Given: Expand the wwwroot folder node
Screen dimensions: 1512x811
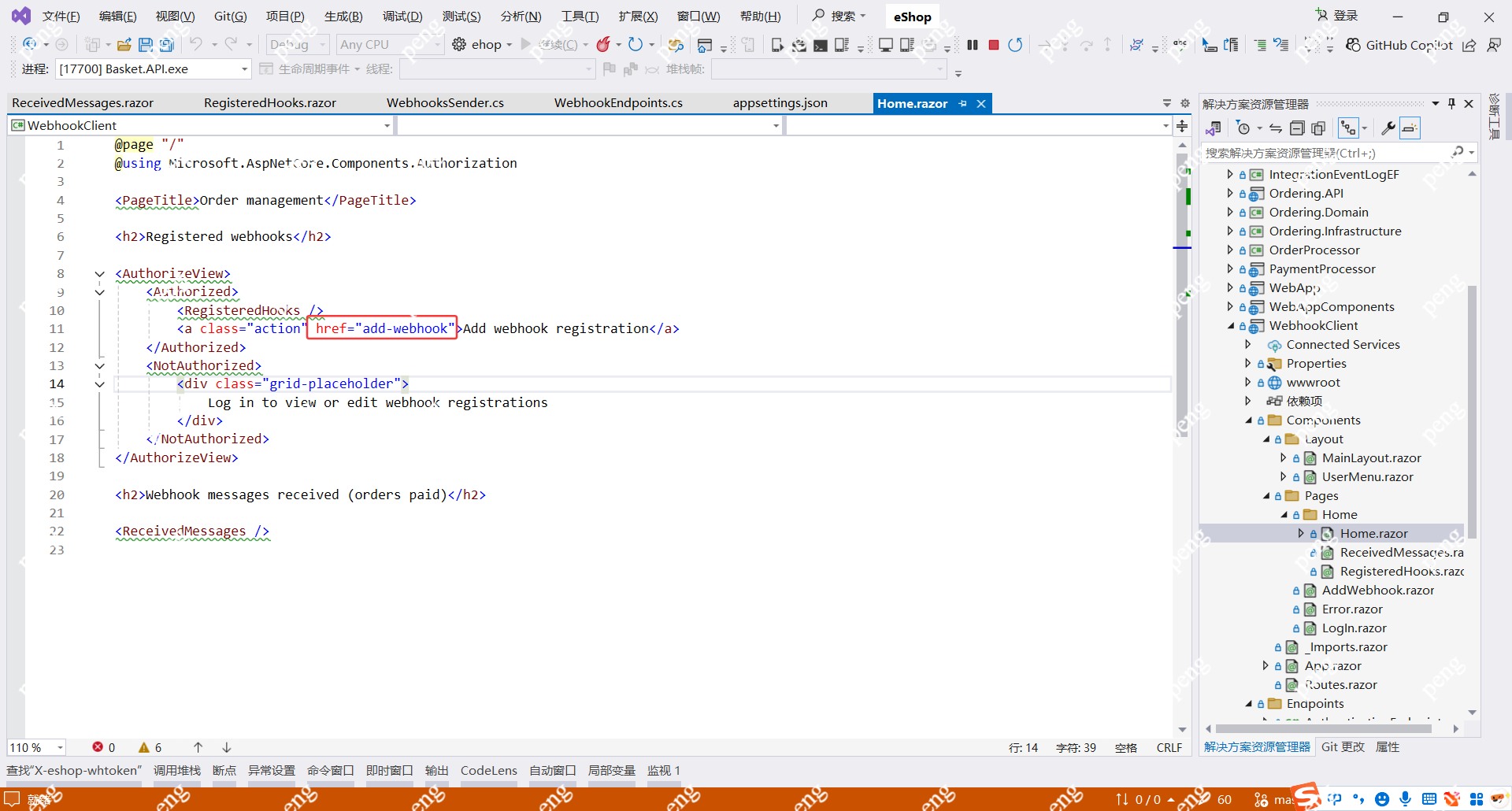Looking at the screenshot, I should 1248,383.
